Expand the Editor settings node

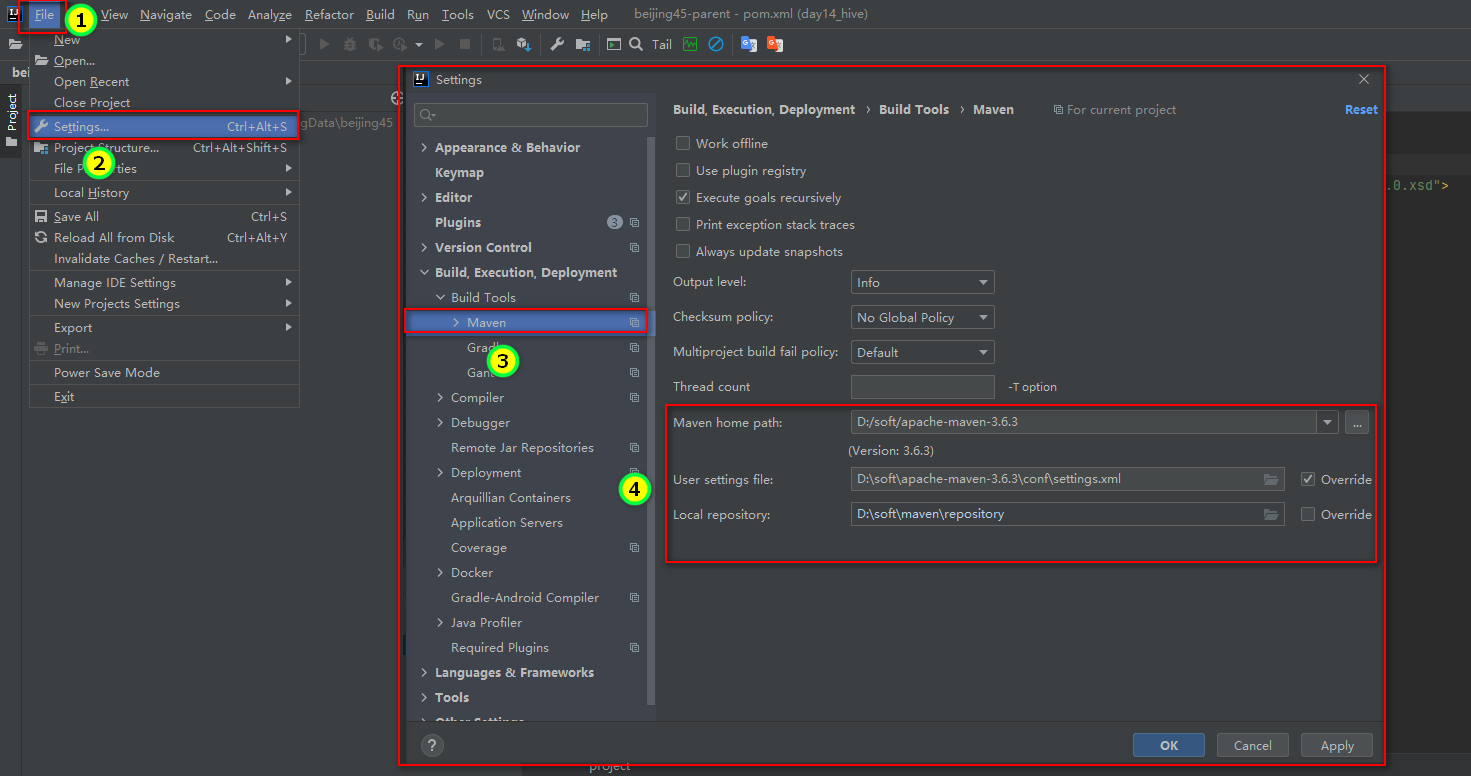[x=424, y=198]
